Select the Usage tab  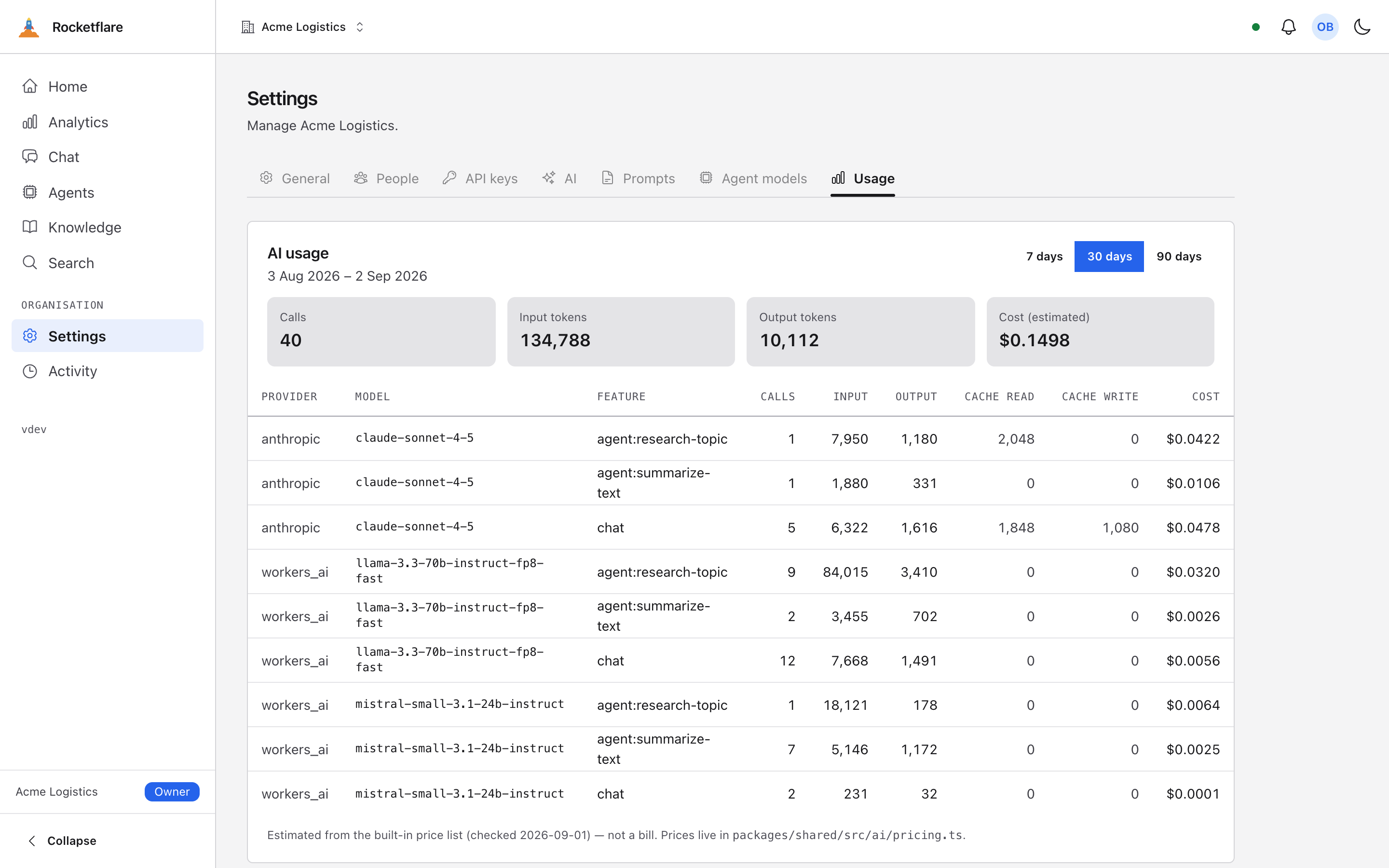tap(863, 178)
